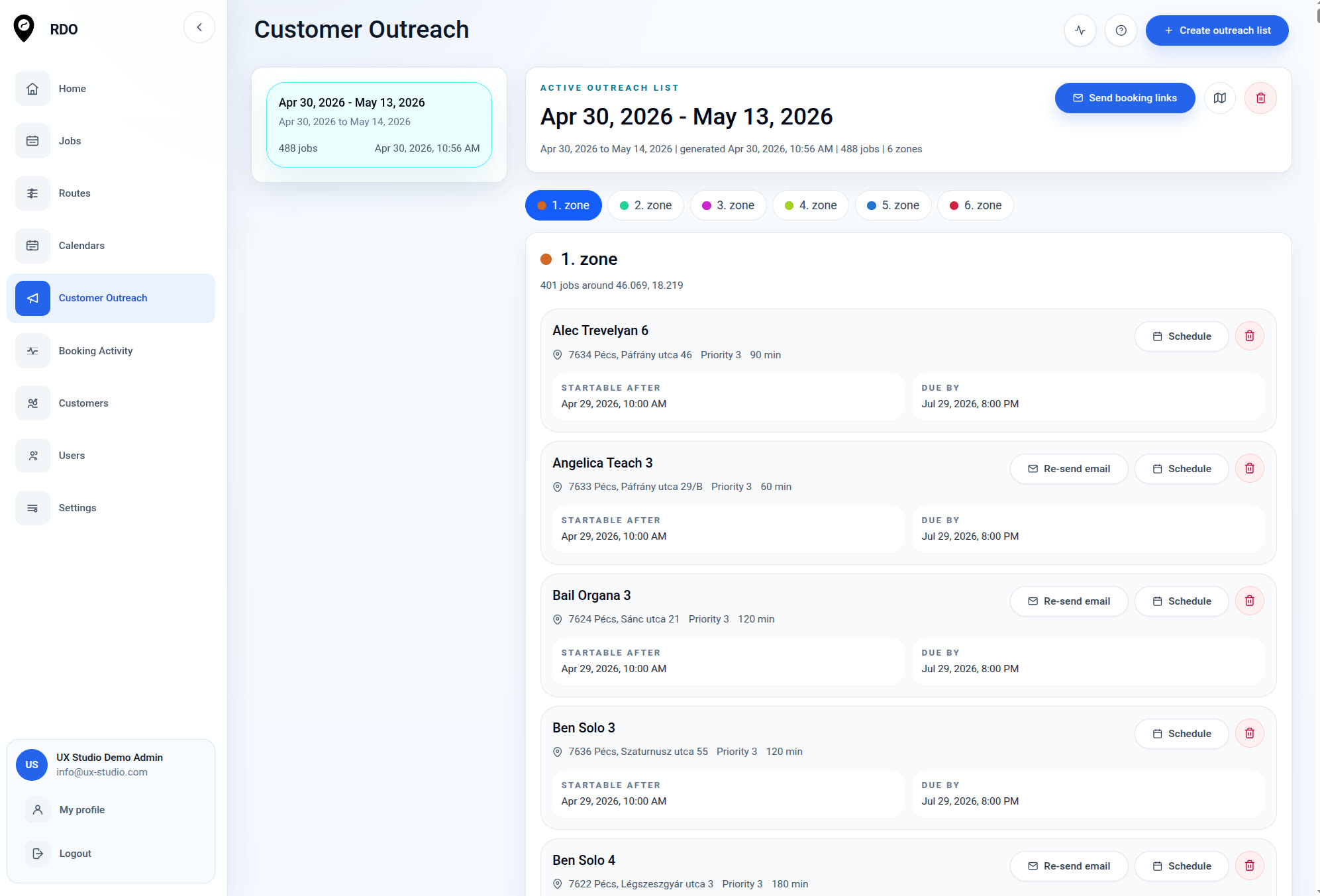Delete the Ben Solo 4 job
Image resolution: width=1320 pixels, height=896 pixels.
(x=1249, y=866)
